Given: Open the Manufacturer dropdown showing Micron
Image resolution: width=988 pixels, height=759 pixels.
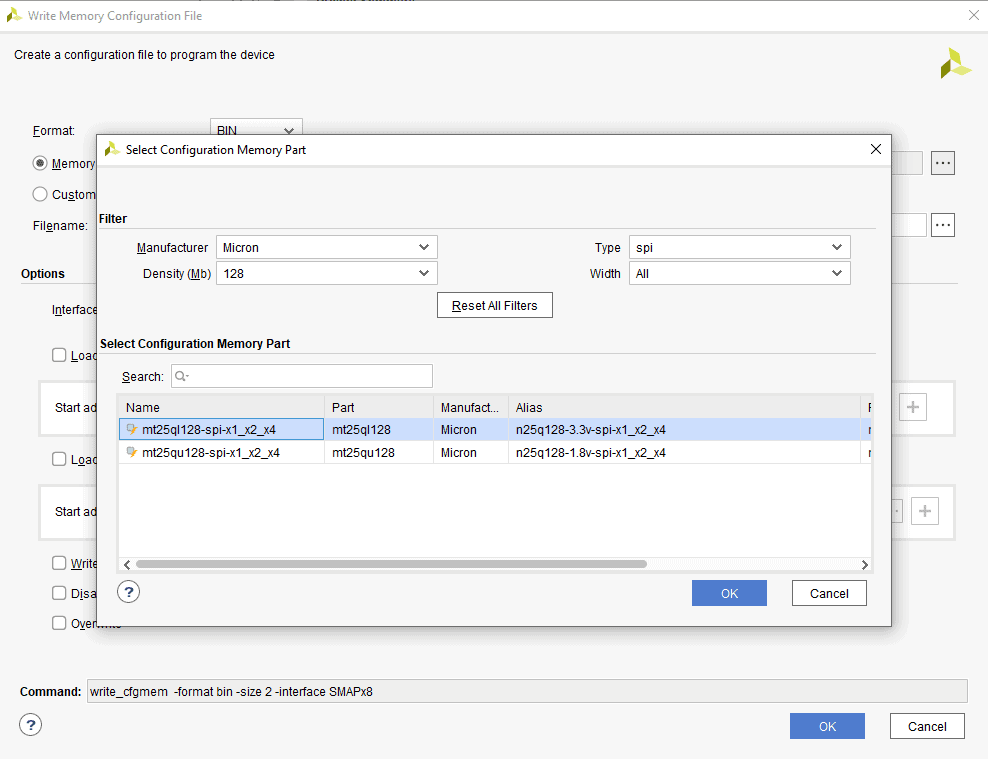Looking at the screenshot, I should click(326, 247).
